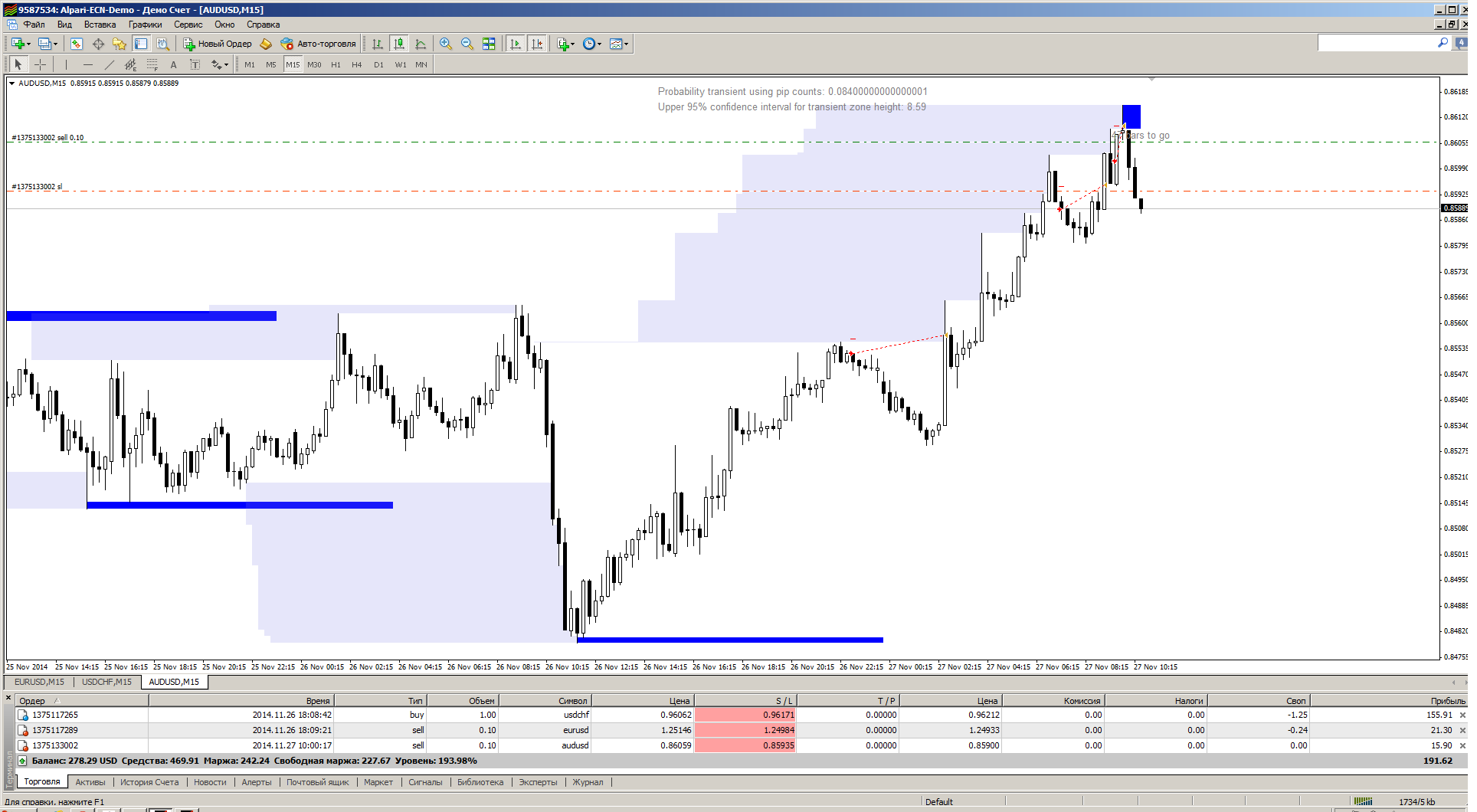Open the Strategy Tester icon
This screenshot has width=1477, height=812.
[162, 44]
